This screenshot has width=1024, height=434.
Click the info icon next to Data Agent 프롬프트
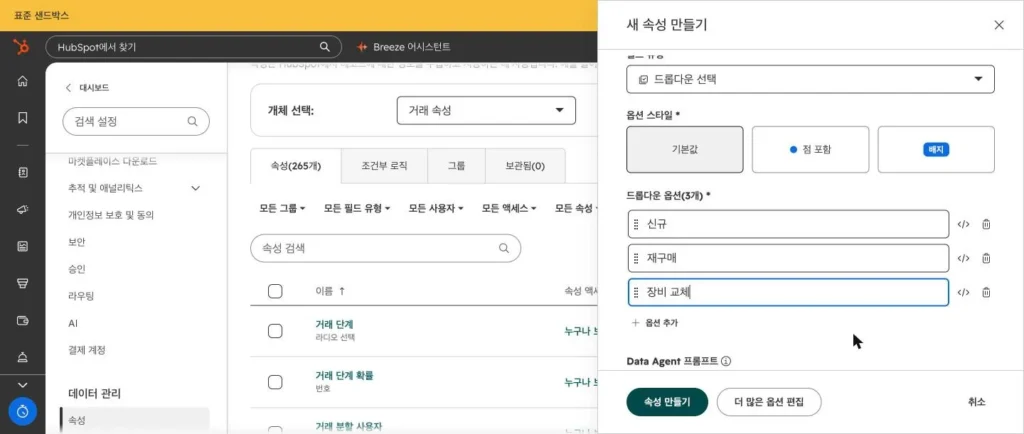[x=726, y=361]
